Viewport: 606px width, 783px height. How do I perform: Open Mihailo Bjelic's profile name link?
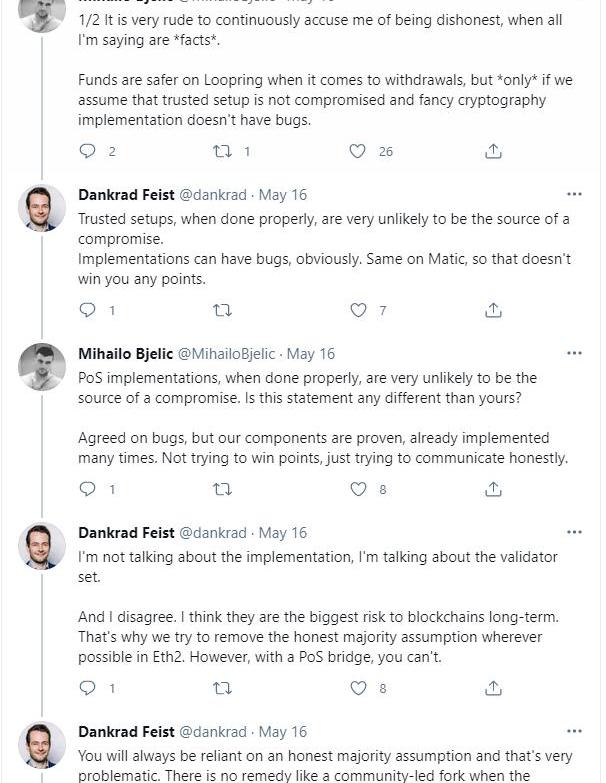click(x=125, y=354)
